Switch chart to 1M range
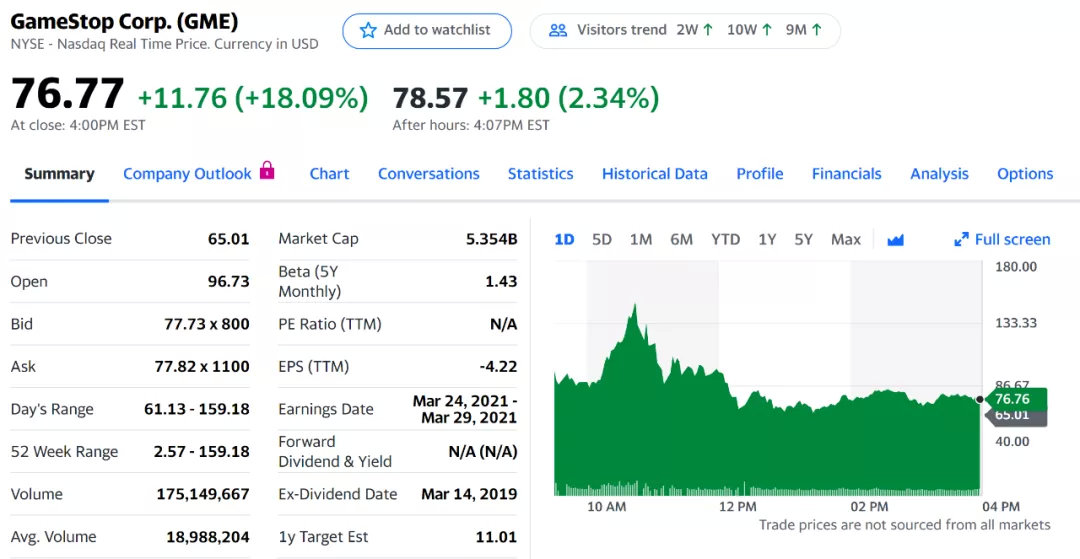 641,240
